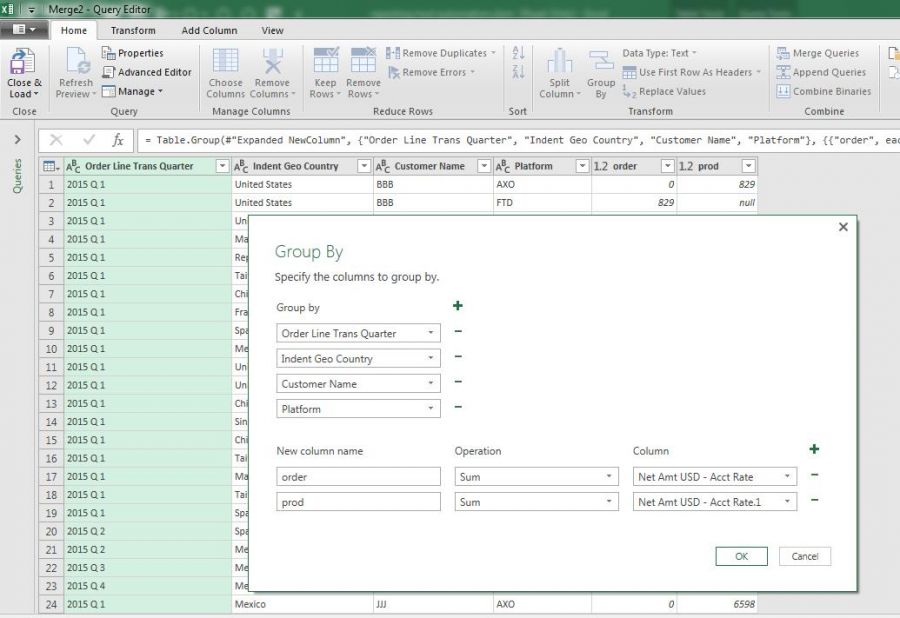Click the Close & Load icon
The height and width of the screenshot is (618, 900).
click(23, 62)
